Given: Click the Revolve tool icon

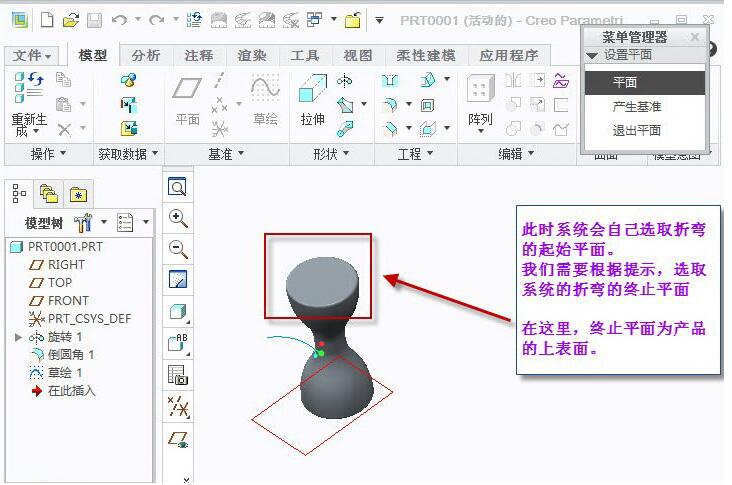Looking at the screenshot, I should coord(345,81).
